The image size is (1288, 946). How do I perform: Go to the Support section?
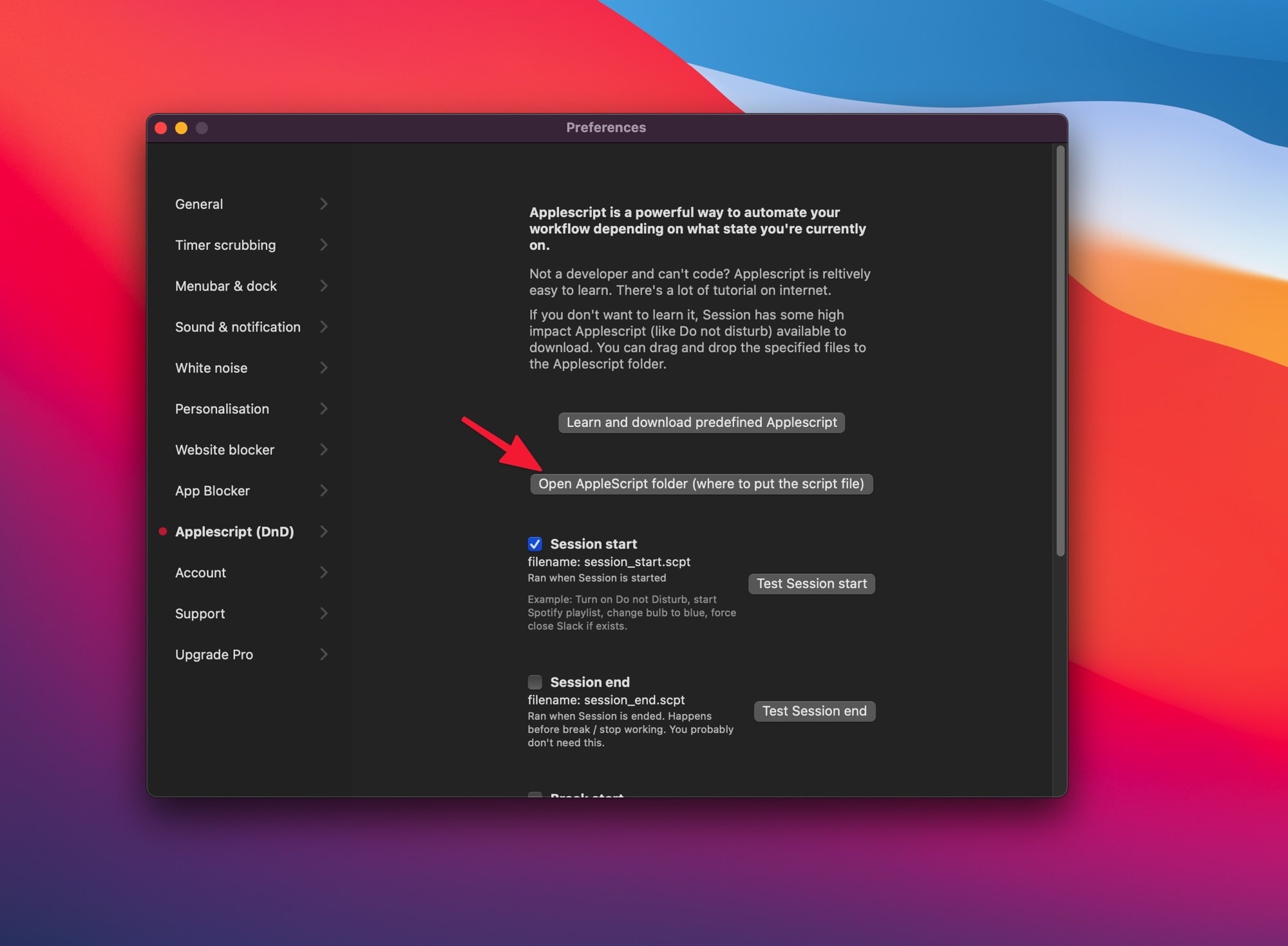200,613
